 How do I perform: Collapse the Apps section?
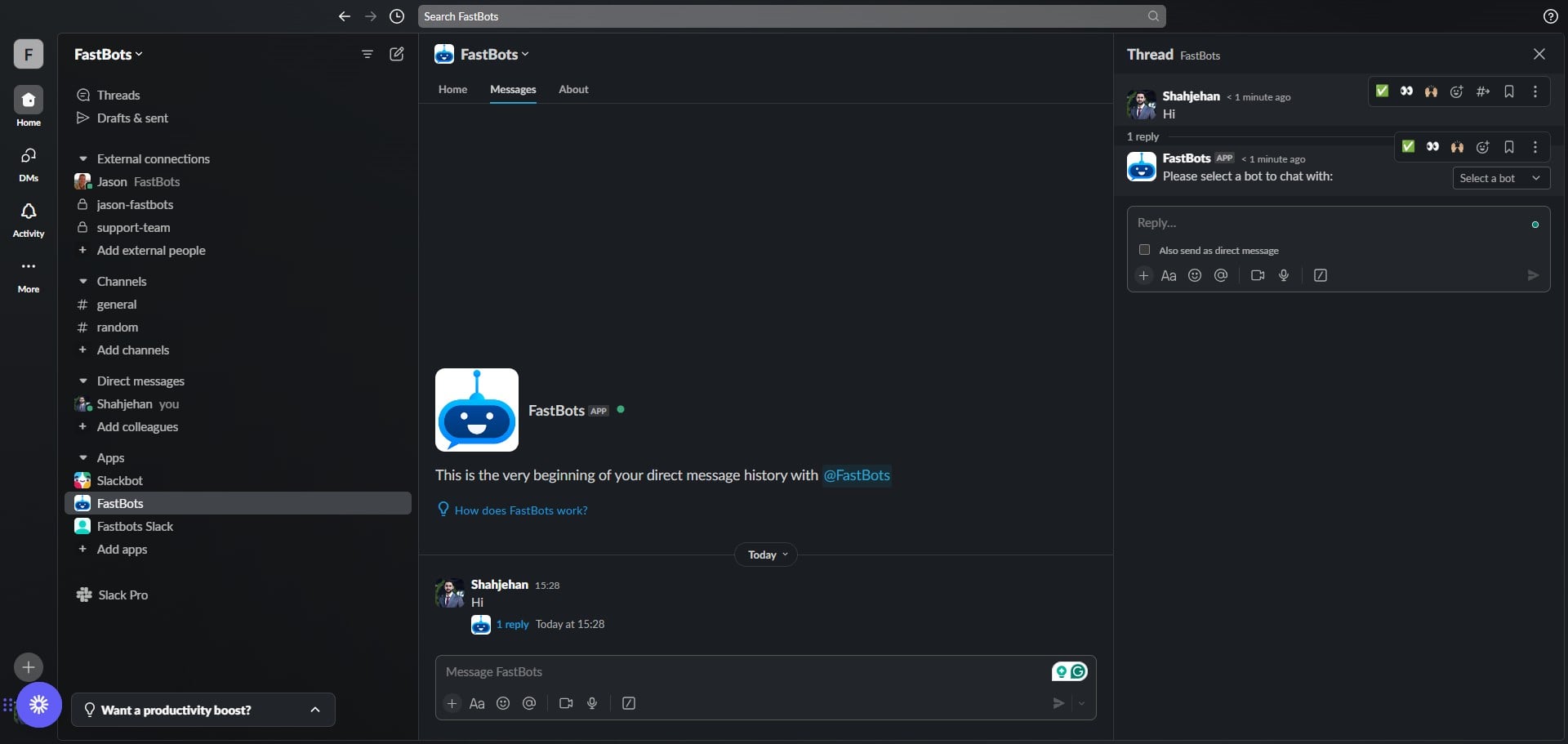point(82,457)
